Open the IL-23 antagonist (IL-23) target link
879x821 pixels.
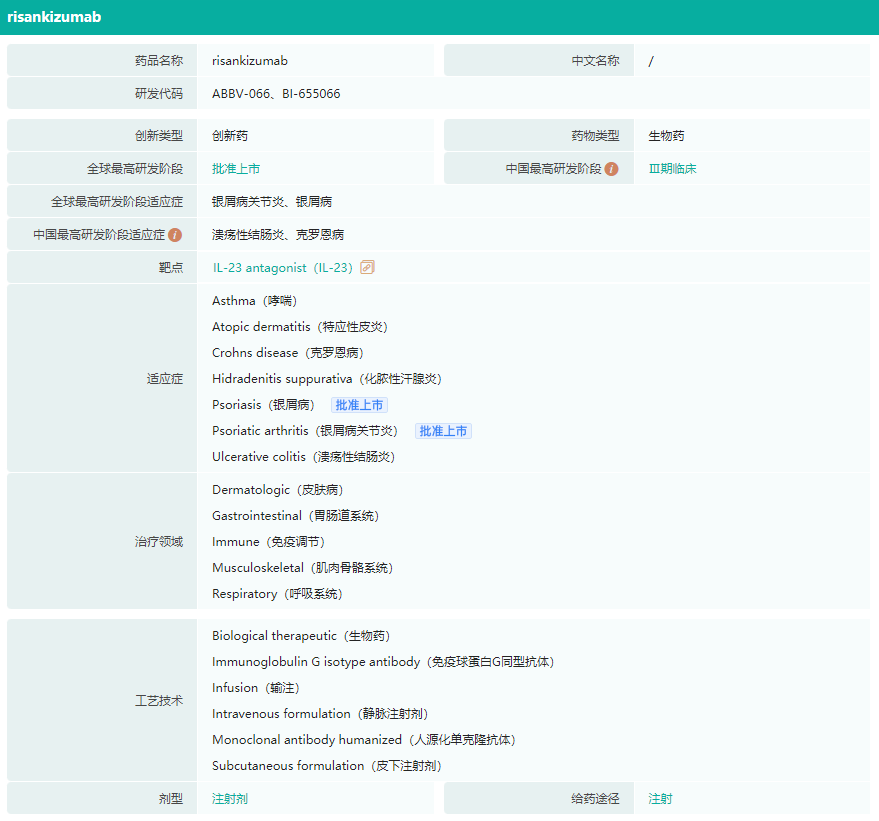[282, 268]
